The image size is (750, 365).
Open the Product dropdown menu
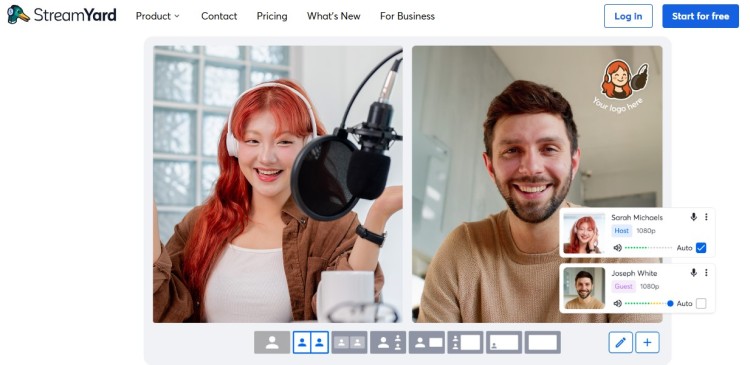point(157,16)
